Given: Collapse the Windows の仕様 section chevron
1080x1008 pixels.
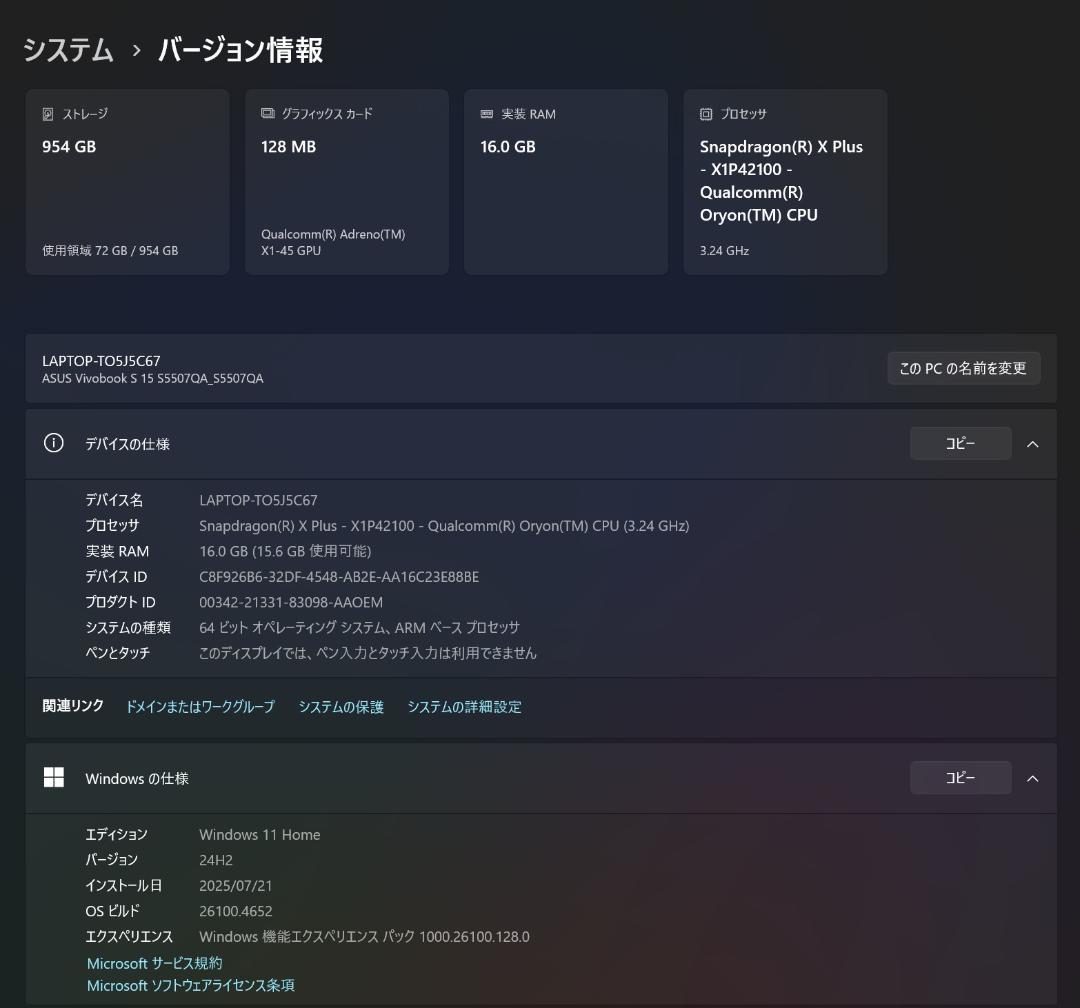Looking at the screenshot, I should [1033, 778].
